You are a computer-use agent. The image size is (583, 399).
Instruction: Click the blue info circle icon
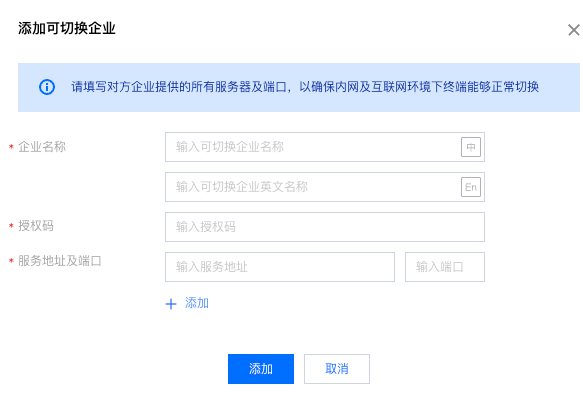pos(47,87)
